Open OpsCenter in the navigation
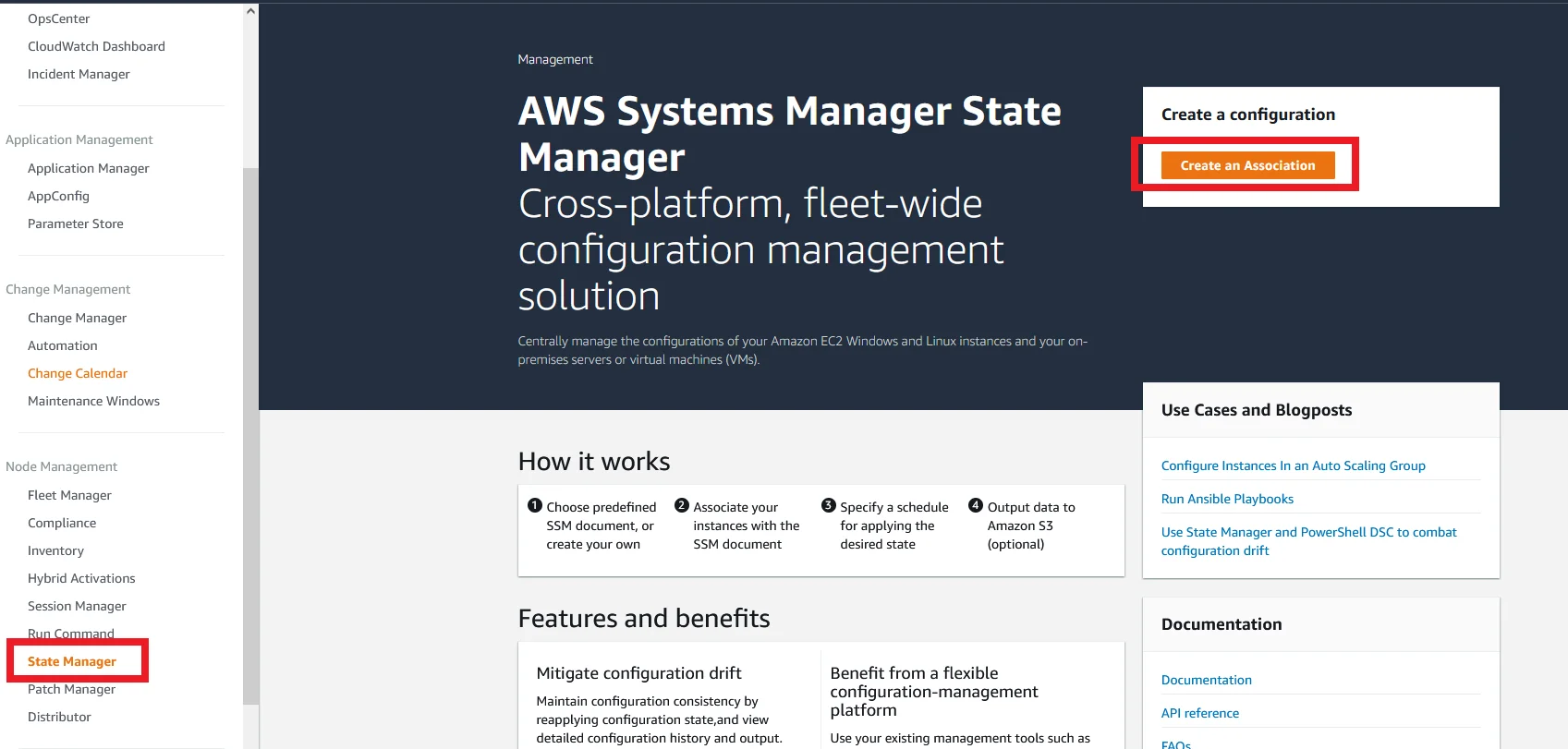 coord(58,18)
